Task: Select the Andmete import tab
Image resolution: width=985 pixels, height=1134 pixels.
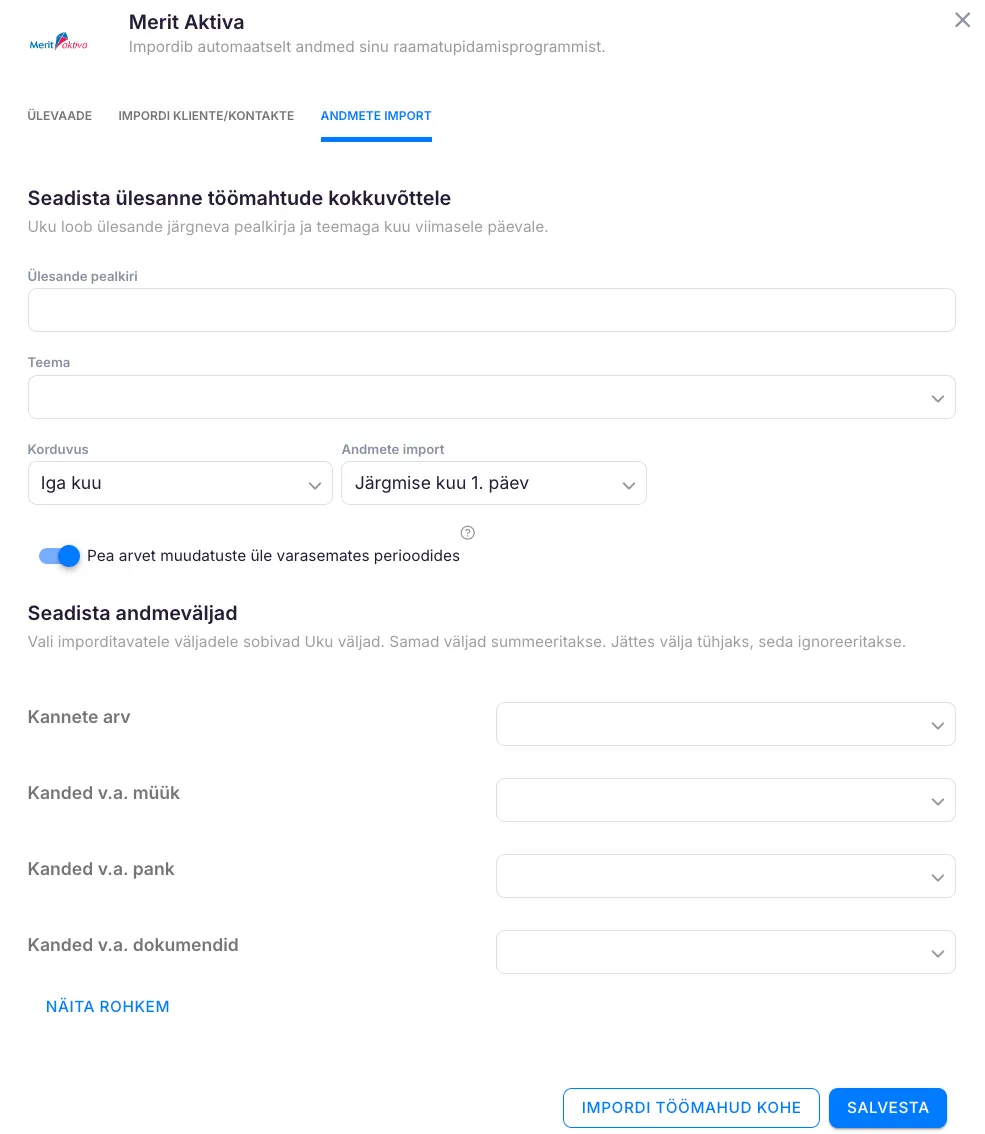Action: tap(376, 116)
